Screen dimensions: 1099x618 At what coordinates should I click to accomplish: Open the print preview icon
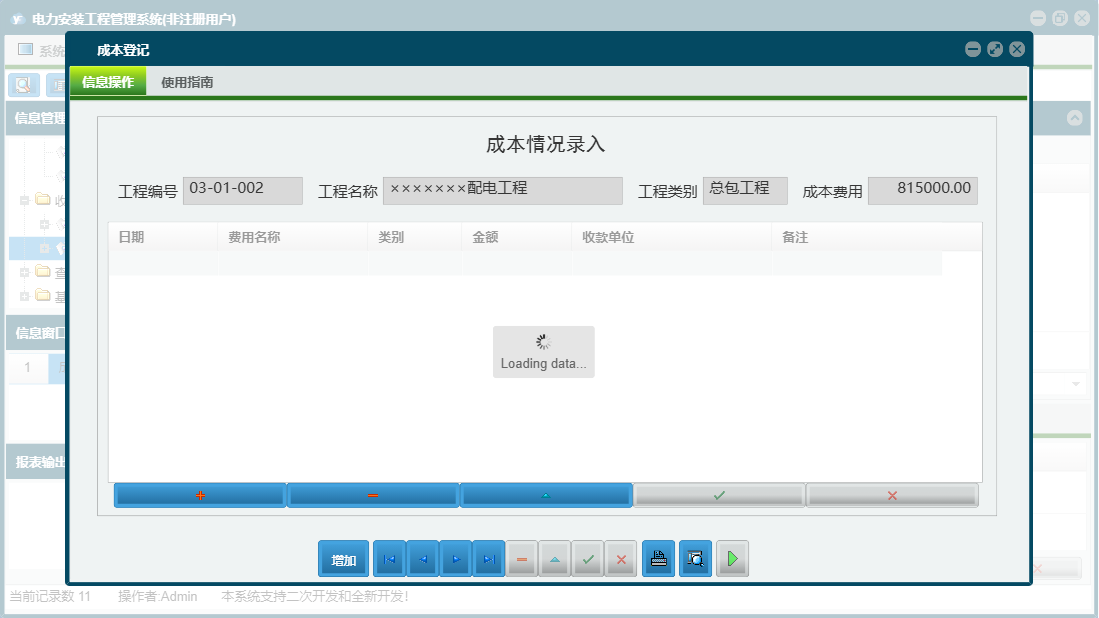point(695,558)
